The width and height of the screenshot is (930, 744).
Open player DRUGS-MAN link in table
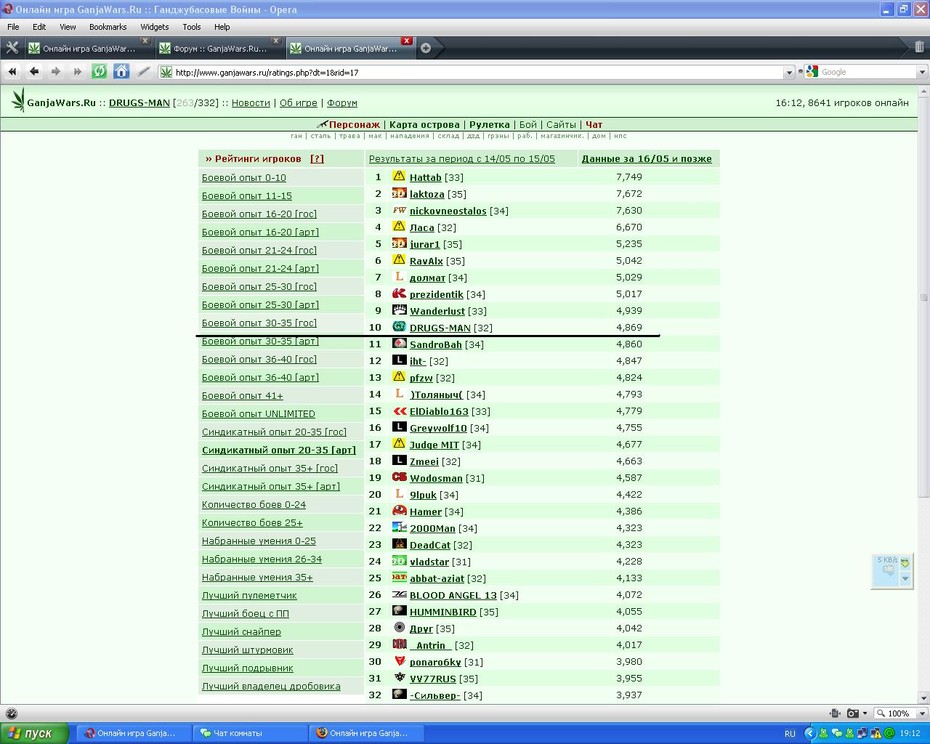point(439,328)
